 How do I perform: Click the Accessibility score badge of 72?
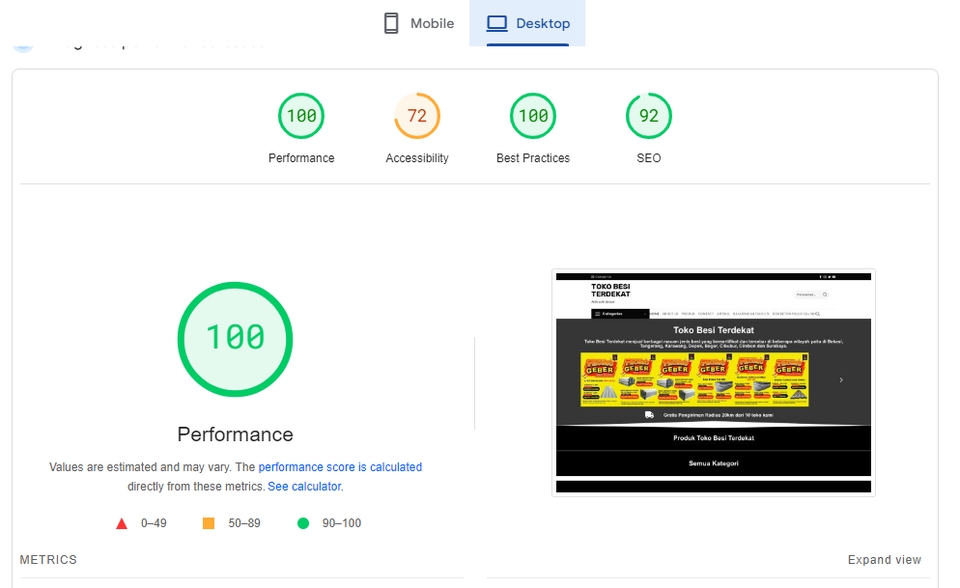coord(417,115)
